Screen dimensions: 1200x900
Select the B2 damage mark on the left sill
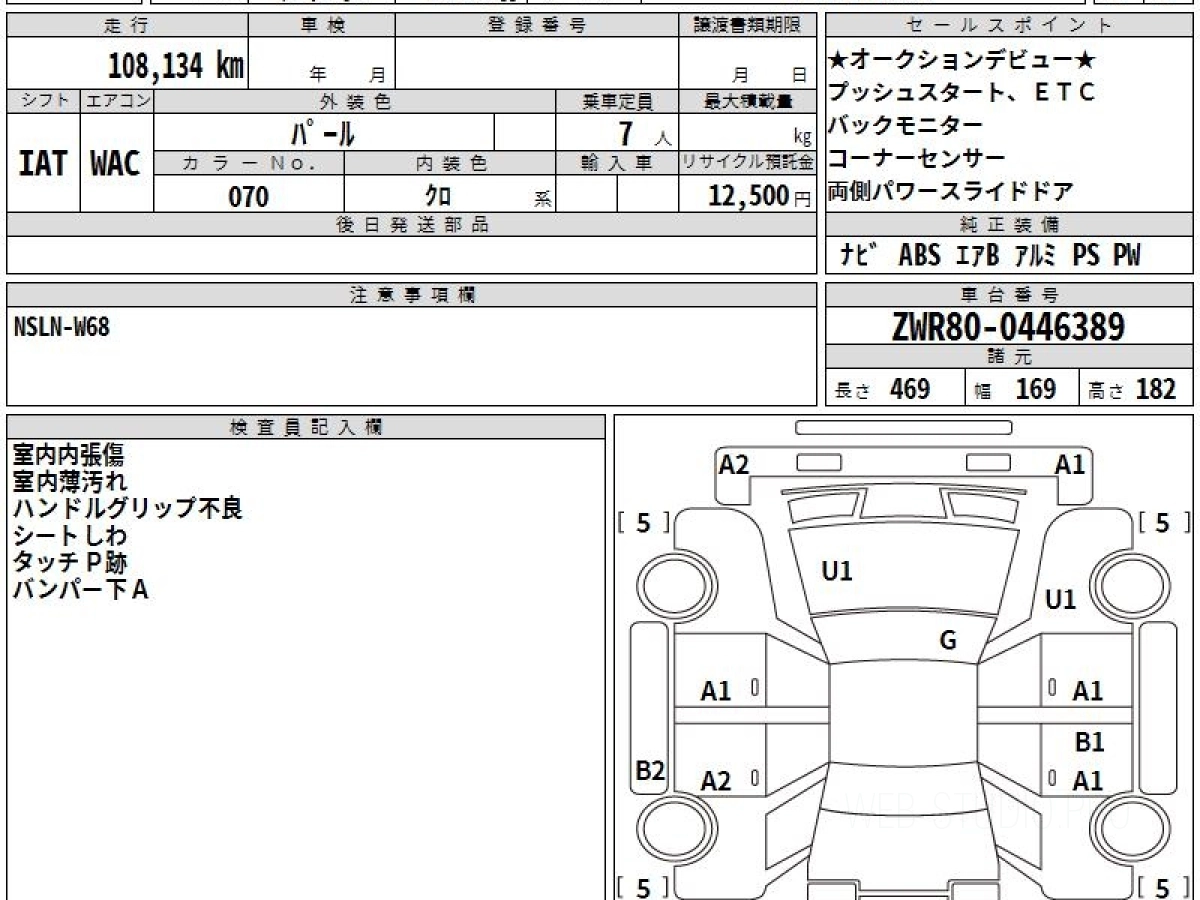point(650,770)
